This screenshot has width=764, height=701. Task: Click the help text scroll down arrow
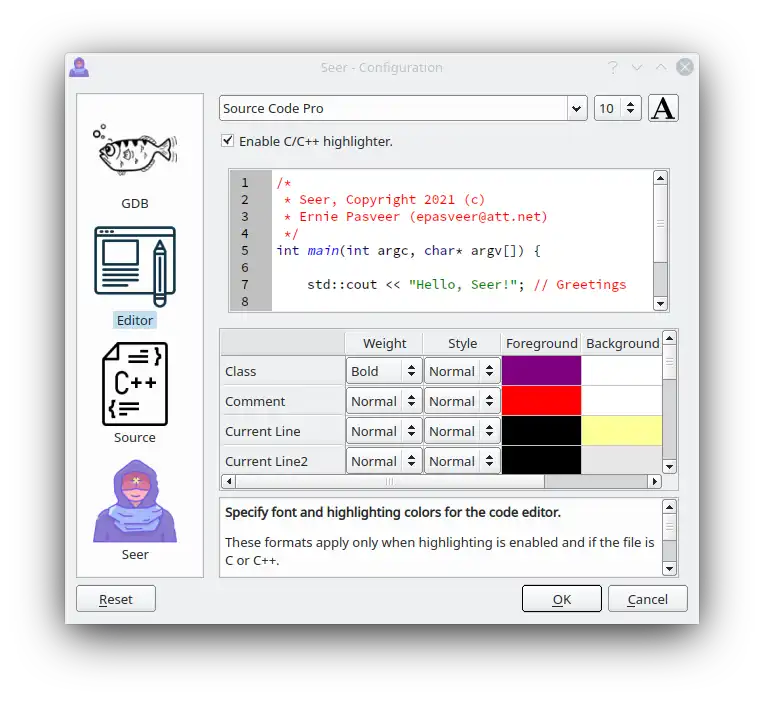[669, 568]
